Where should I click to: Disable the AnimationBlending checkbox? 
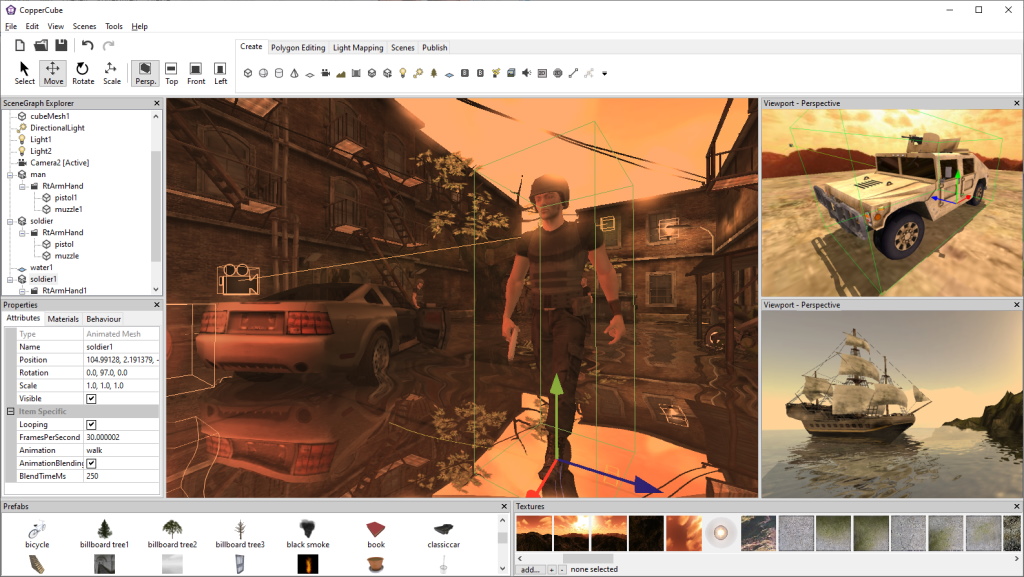[91, 463]
